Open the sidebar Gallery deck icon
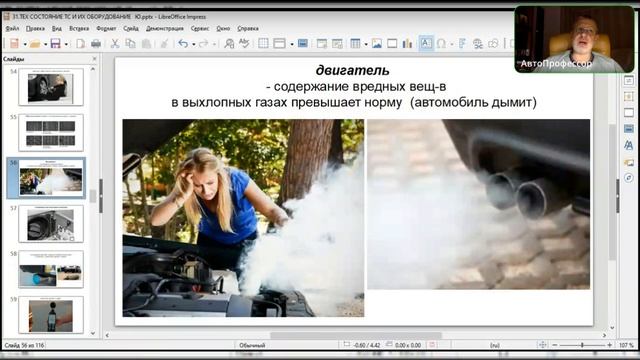The width and height of the screenshot is (640, 360). pos(629,162)
